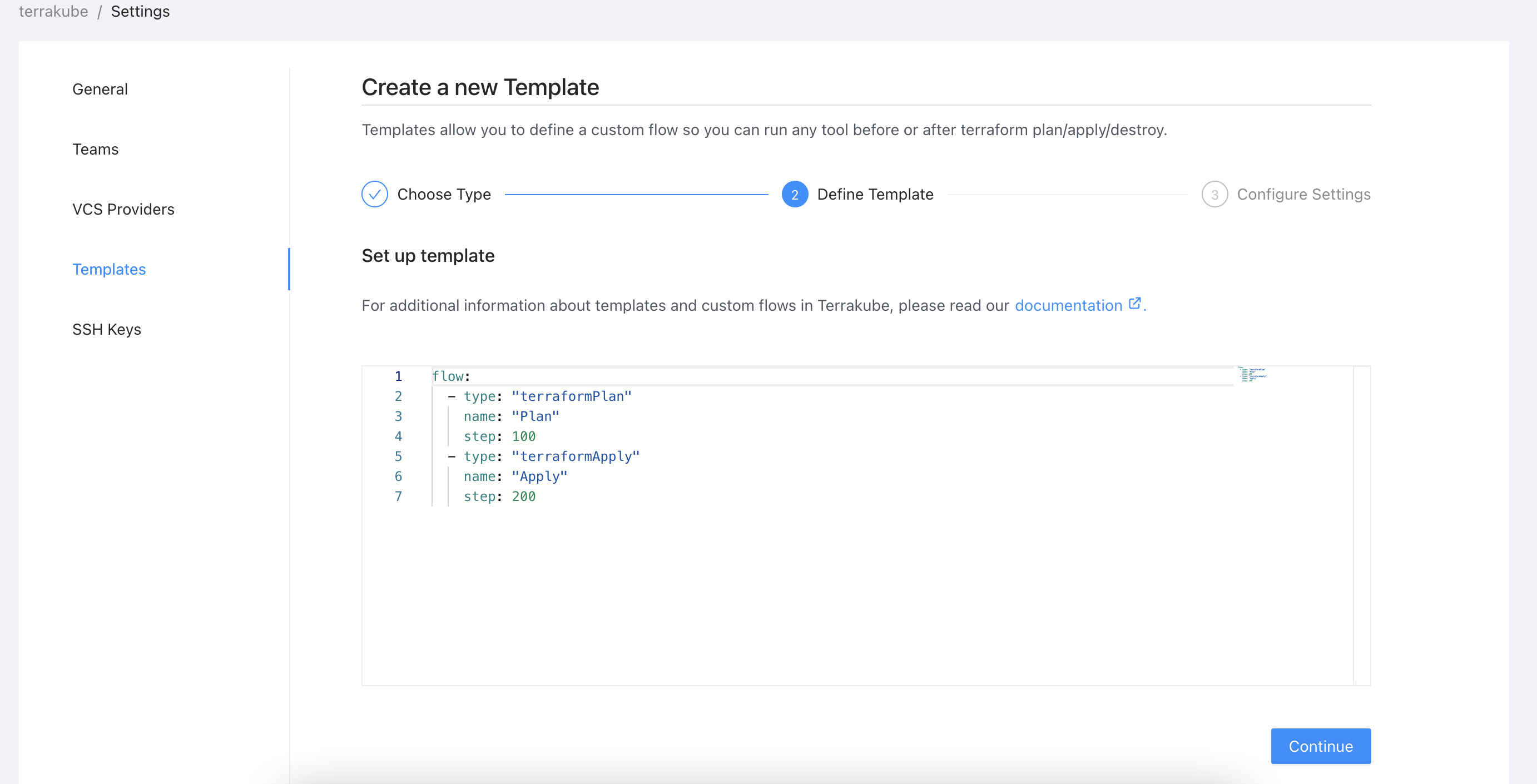Click the code editor minimap thumbnail
This screenshot has width=1537, height=784.
tap(1253, 375)
